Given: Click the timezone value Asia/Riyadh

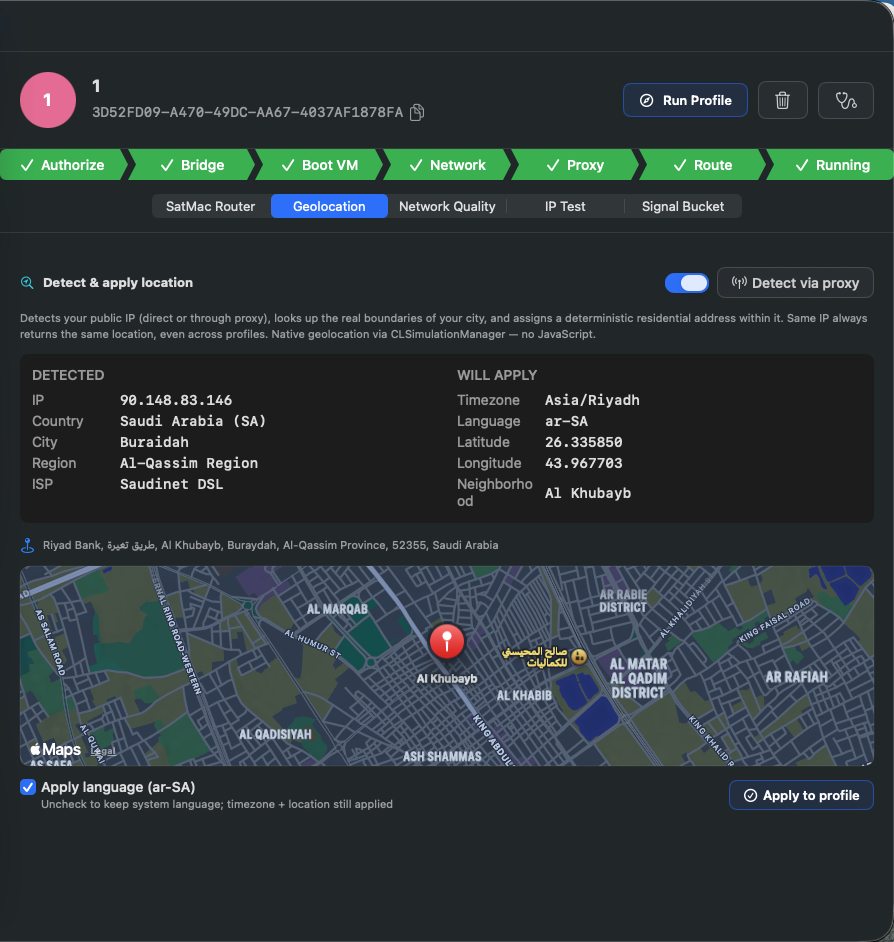Looking at the screenshot, I should coord(592,400).
